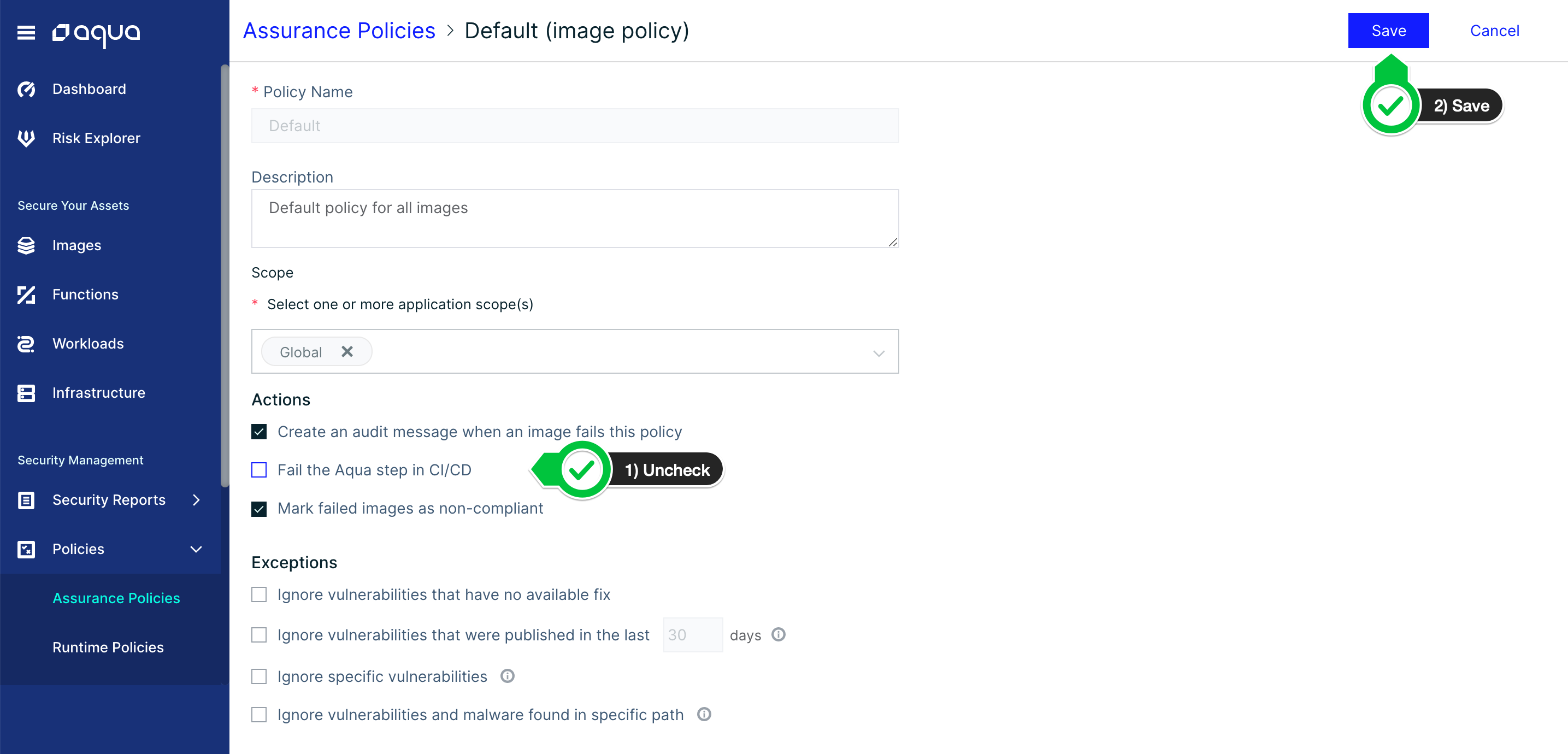Click the Aqua logo
The width and height of the screenshot is (1568, 754).
pos(96,34)
